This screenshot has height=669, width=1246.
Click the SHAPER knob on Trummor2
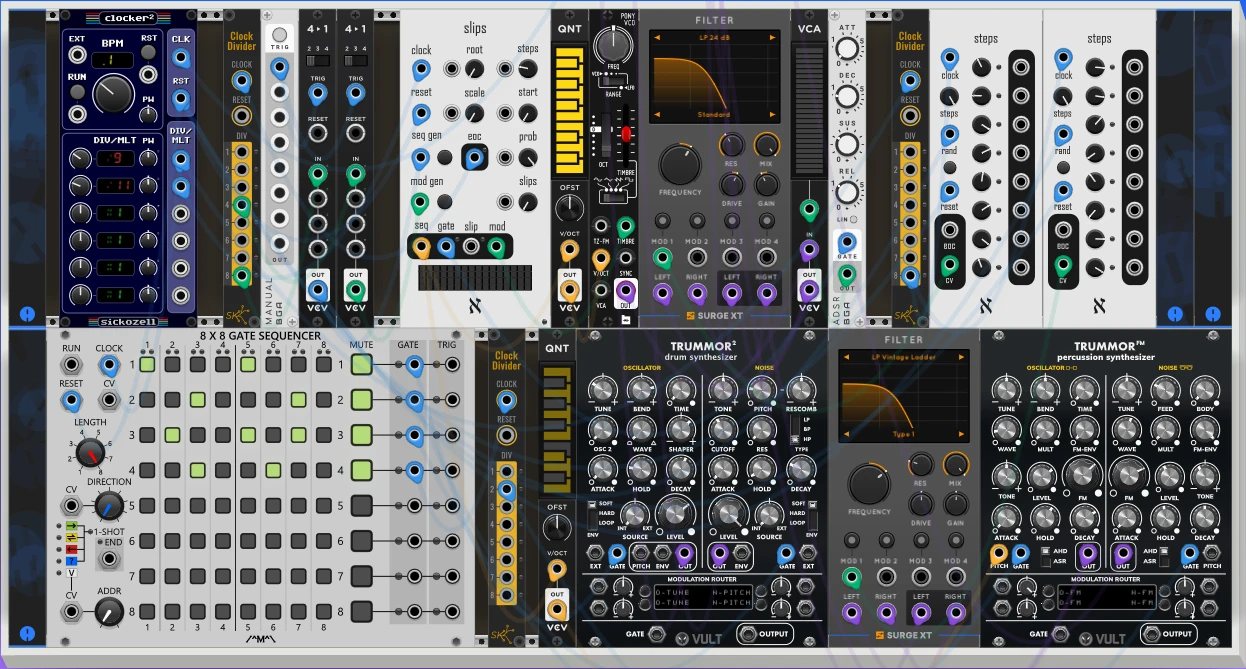[680, 429]
